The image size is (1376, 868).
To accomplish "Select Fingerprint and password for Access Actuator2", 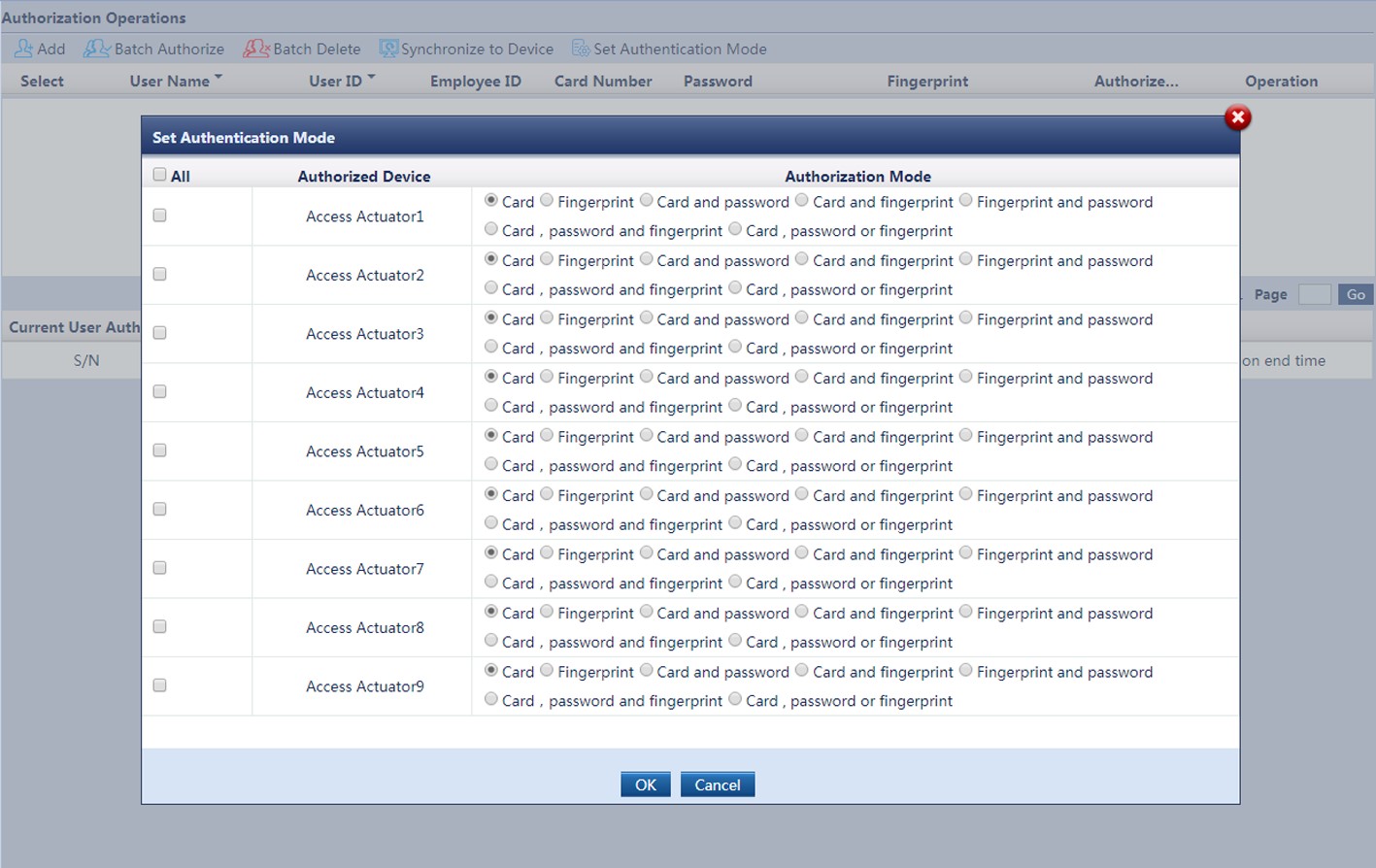I will (965, 258).
